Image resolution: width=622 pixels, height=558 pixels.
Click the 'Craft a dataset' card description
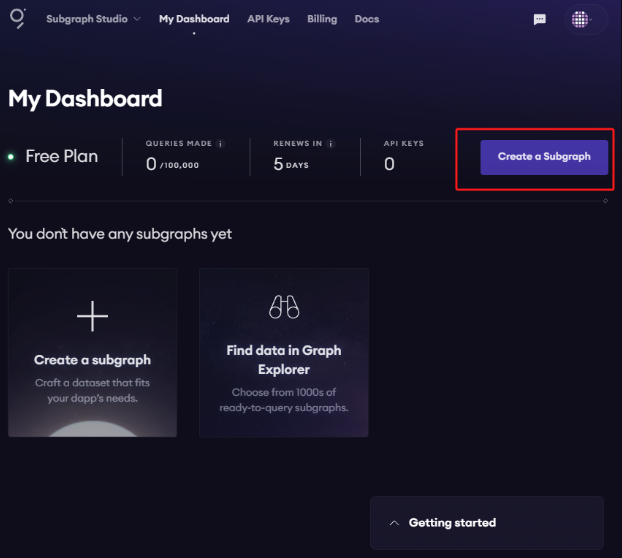(92, 391)
